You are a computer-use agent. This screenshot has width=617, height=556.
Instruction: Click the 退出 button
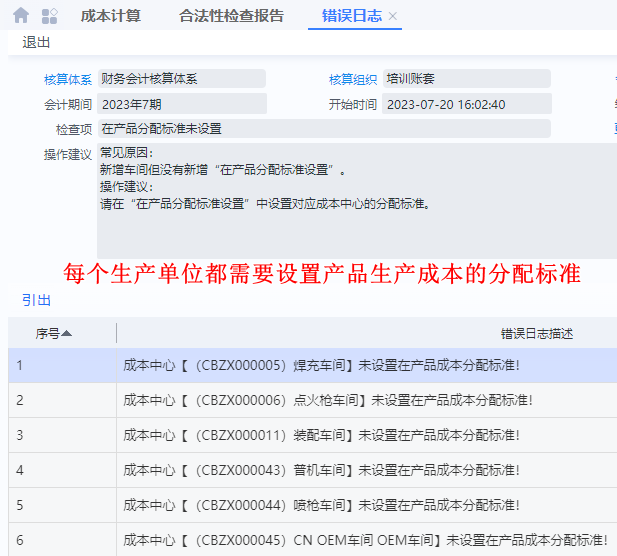(36, 42)
